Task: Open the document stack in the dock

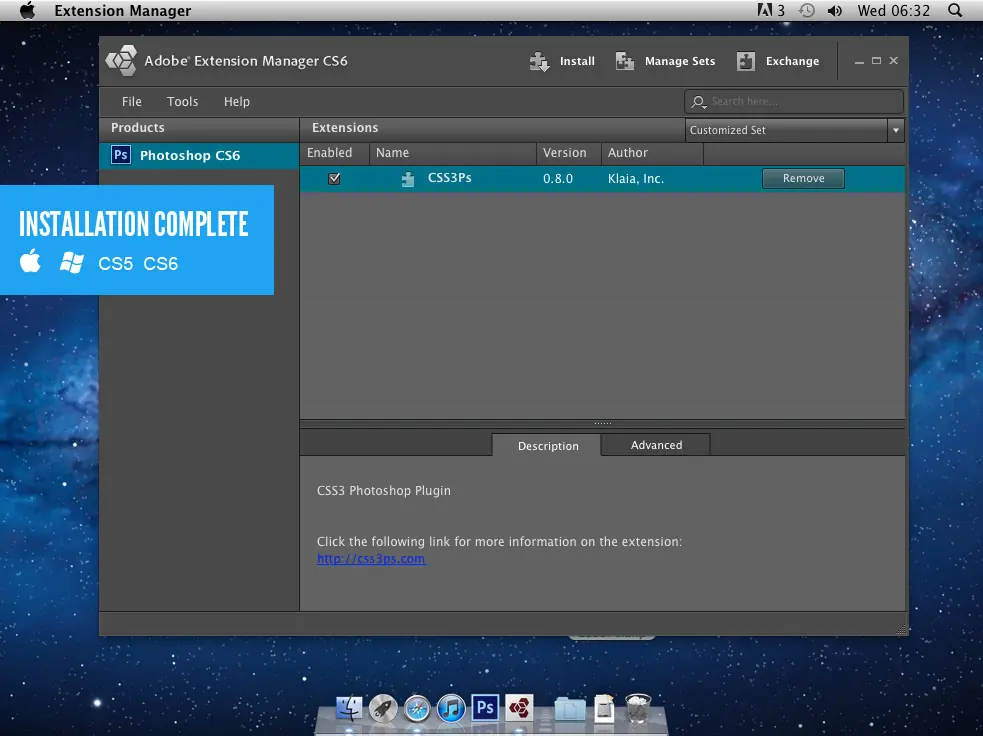Action: coord(604,709)
